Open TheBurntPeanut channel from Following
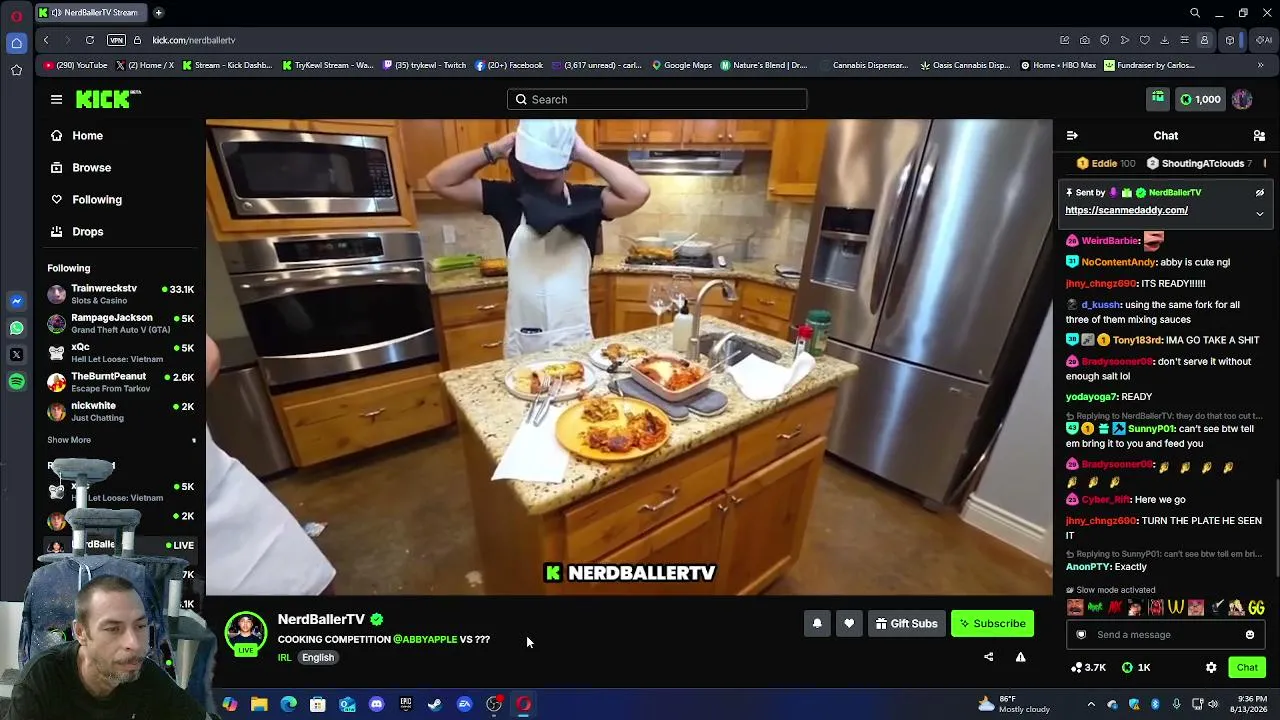Image resolution: width=1280 pixels, height=720 pixels. pos(121,382)
